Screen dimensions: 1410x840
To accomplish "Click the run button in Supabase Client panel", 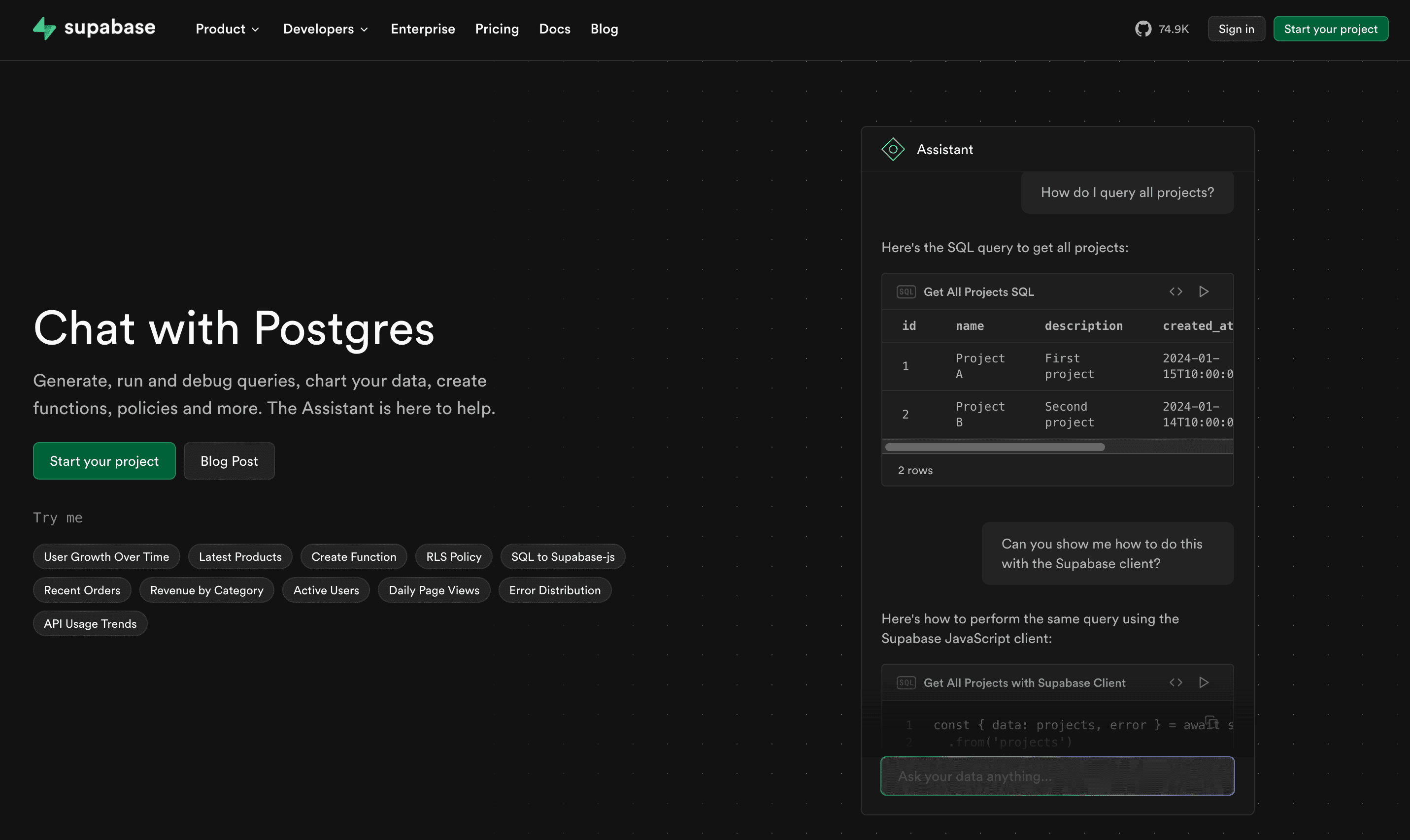I will pos(1204,682).
